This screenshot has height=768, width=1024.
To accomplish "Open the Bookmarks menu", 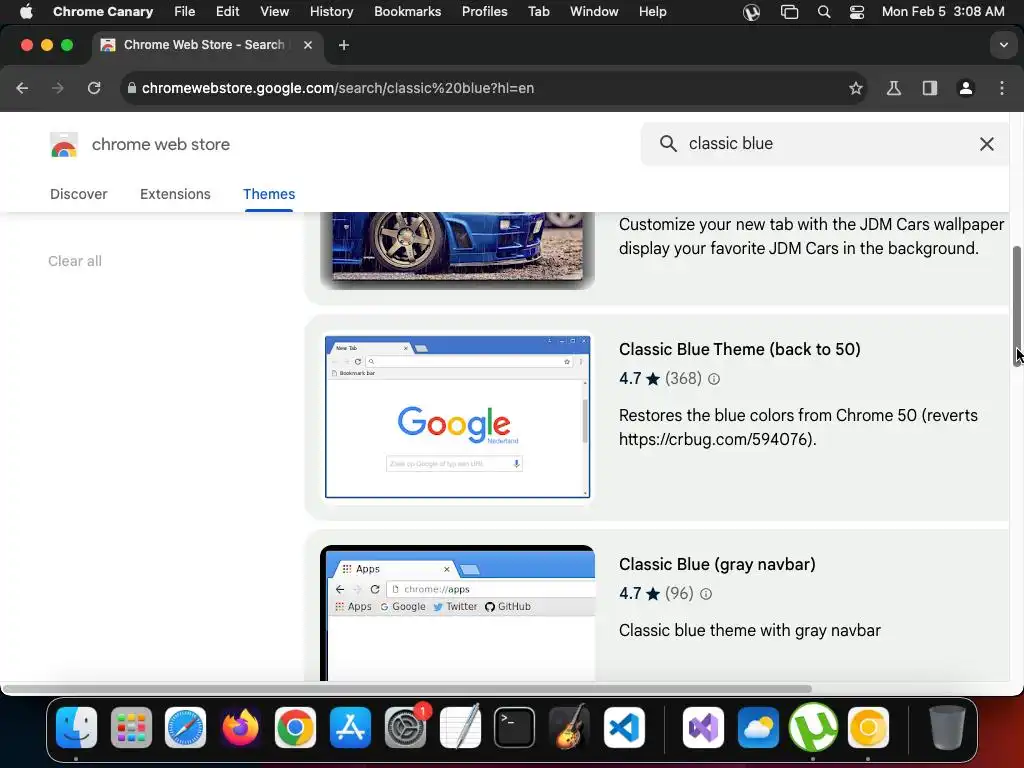I will point(408,12).
